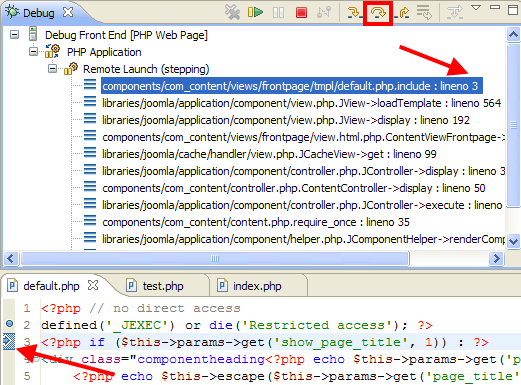
Task: Click the horizontal scrollbar left arrow
Action: (11, 258)
